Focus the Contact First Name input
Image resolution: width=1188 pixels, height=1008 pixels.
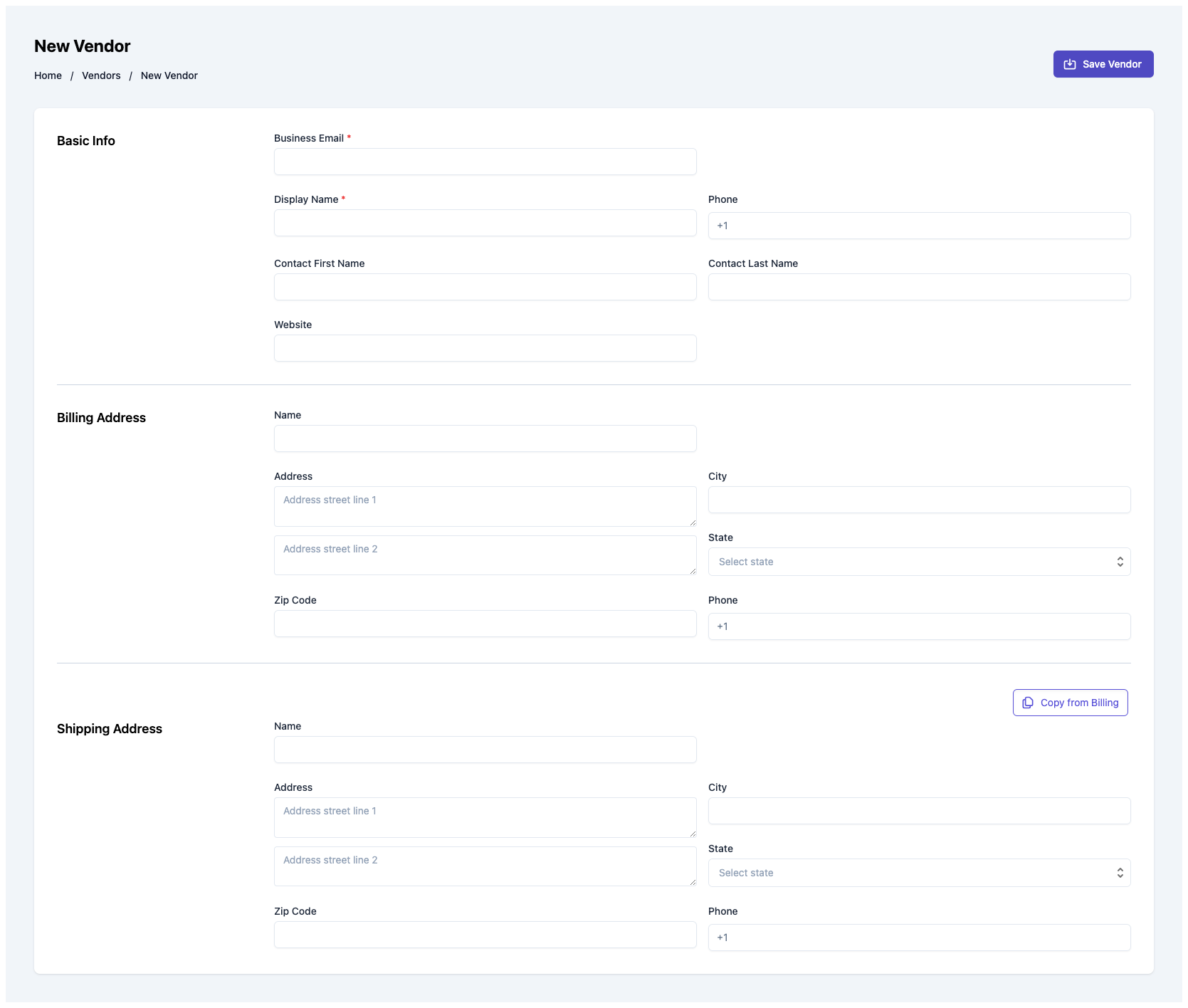point(485,287)
